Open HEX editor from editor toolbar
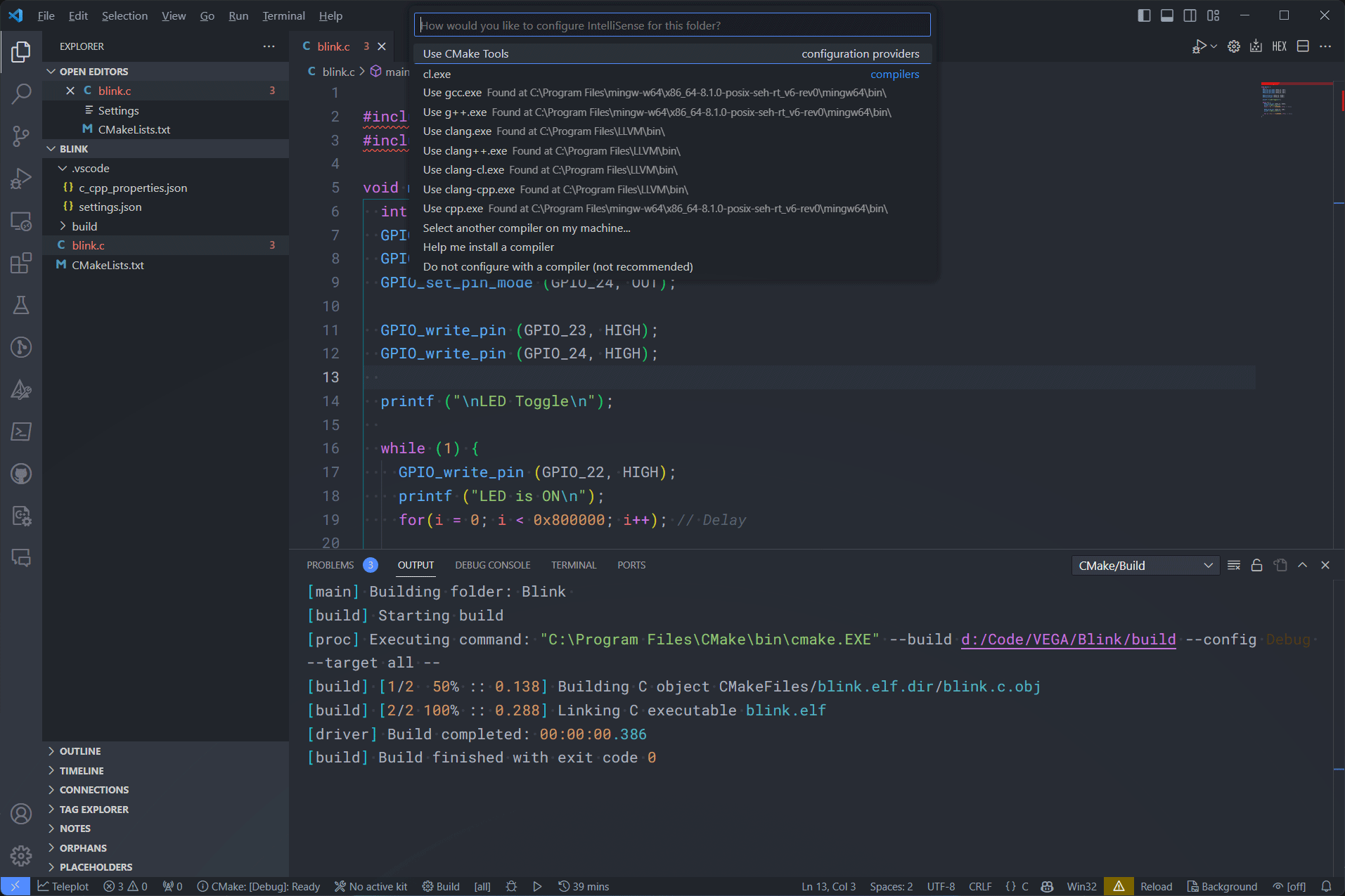Viewport: 1345px width, 896px height. (x=1279, y=46)
